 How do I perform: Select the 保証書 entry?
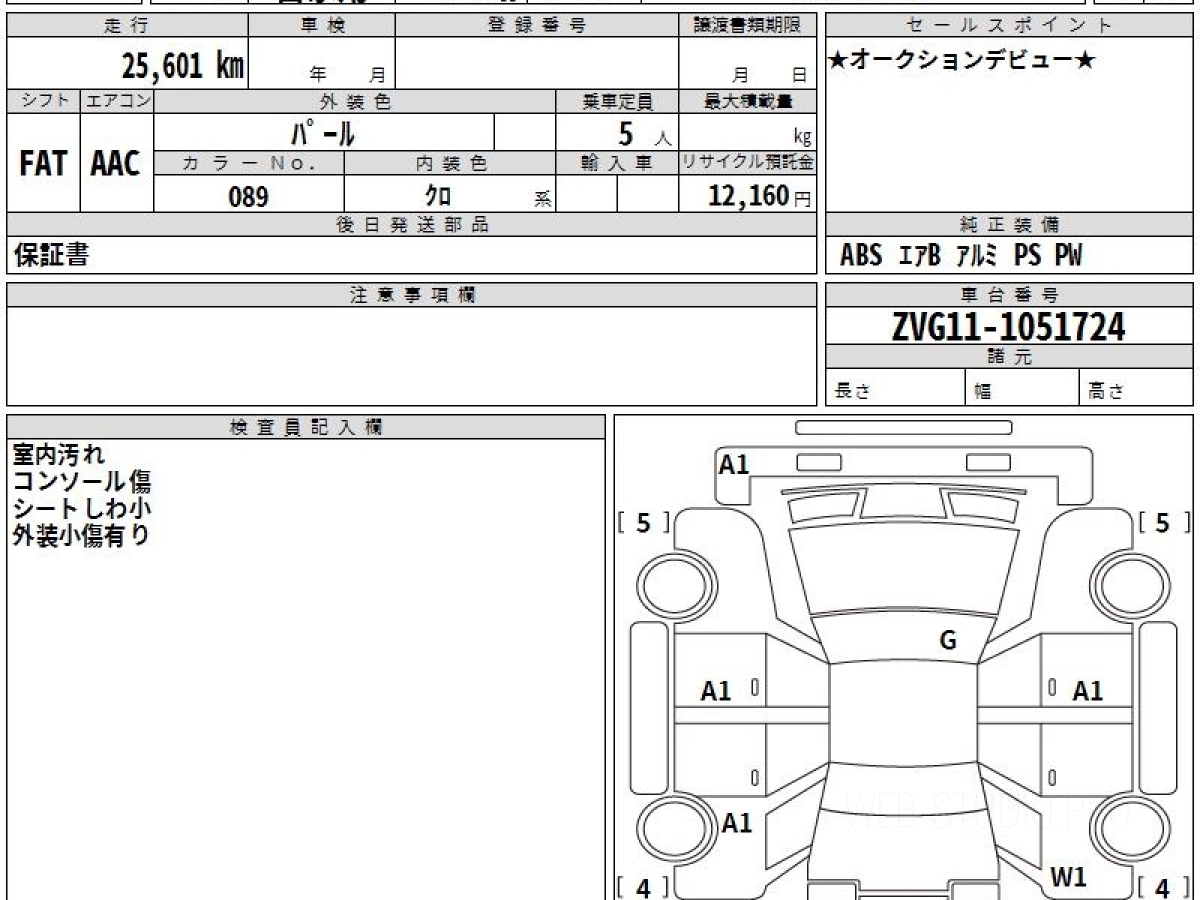[x=51, y=255]
